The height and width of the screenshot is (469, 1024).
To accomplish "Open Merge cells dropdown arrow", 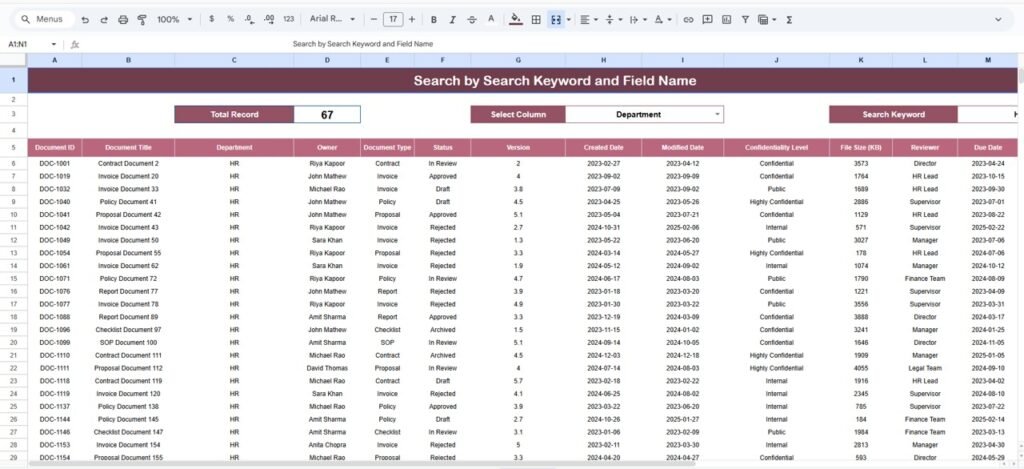I will [x=568, y=20].
